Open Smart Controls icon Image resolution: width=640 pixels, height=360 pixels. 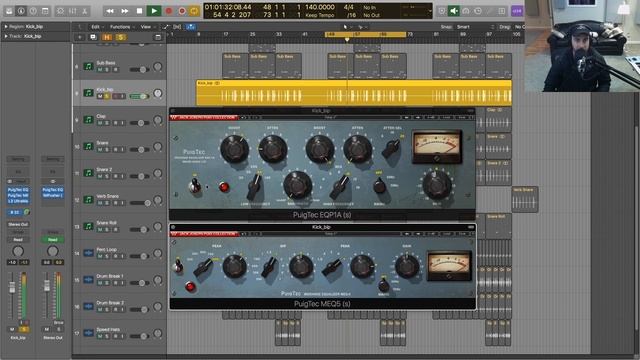pyautogui.click(x=60, y=11)
